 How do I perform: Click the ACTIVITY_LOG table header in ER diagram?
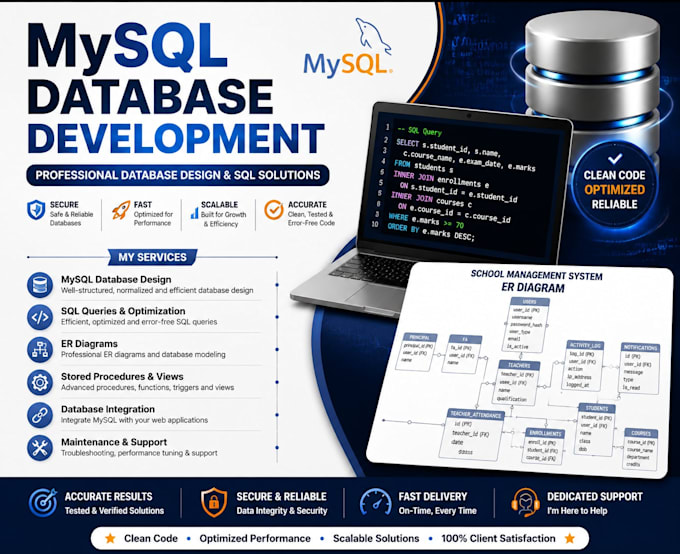[x=585, y=345]
